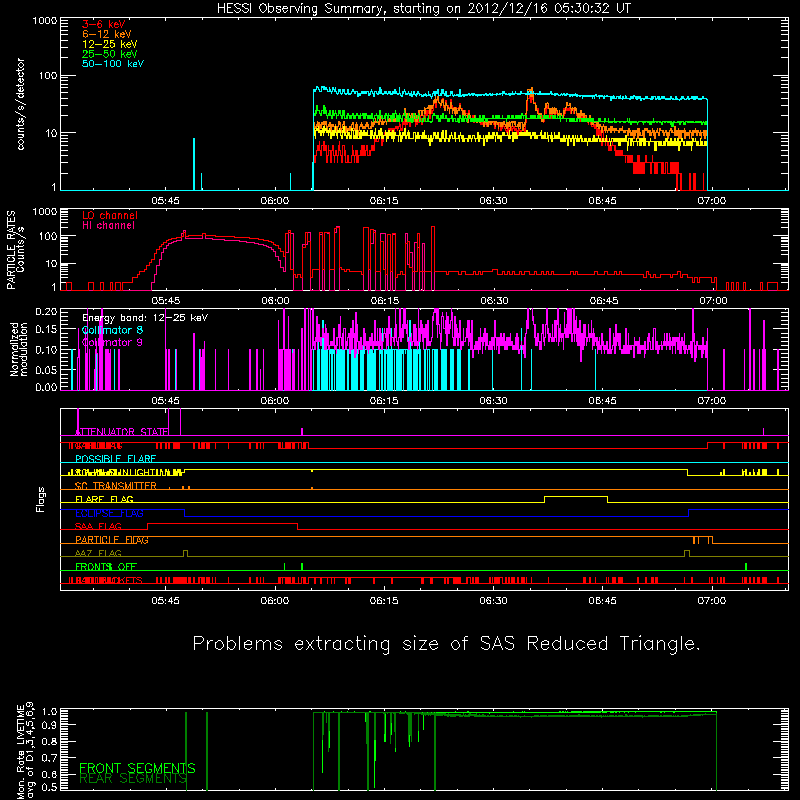This screenshot has height=800, width=800.
Task: Click the '06:30' time label under the particle rates plot
Action: coord(494,301)
